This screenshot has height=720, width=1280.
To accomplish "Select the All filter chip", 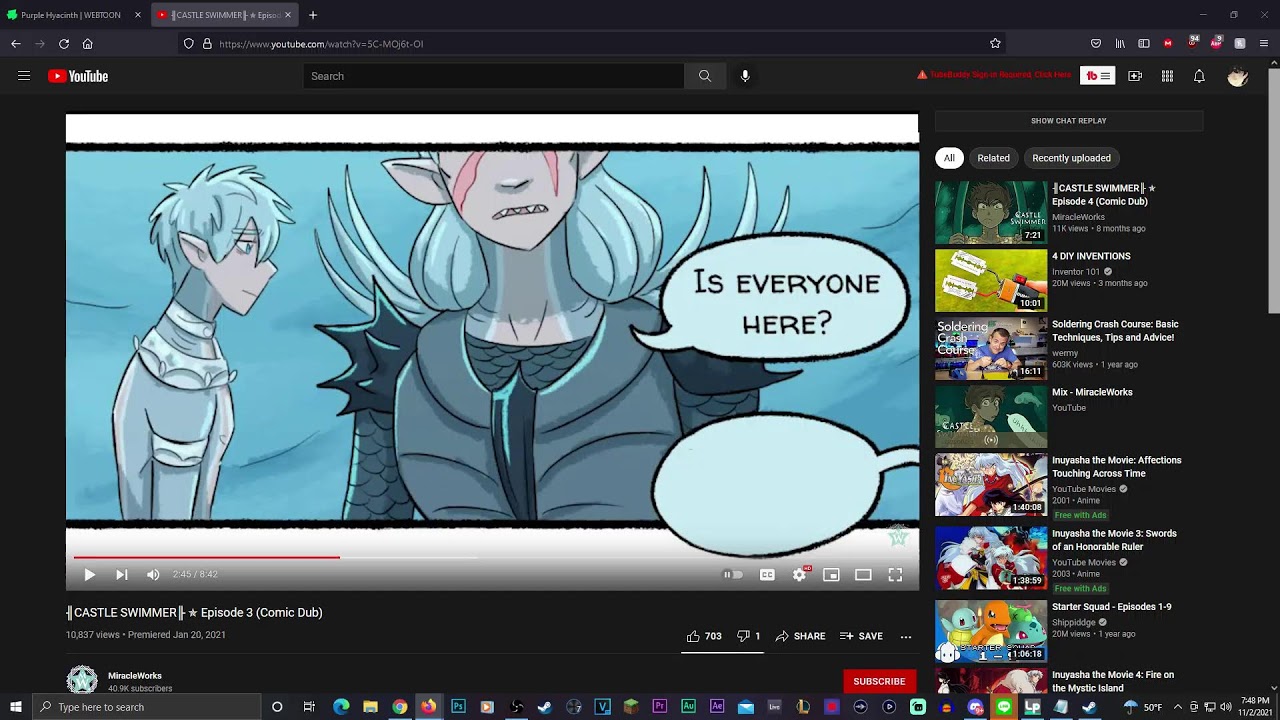I will pyautogui.click(x=949, y=158).
